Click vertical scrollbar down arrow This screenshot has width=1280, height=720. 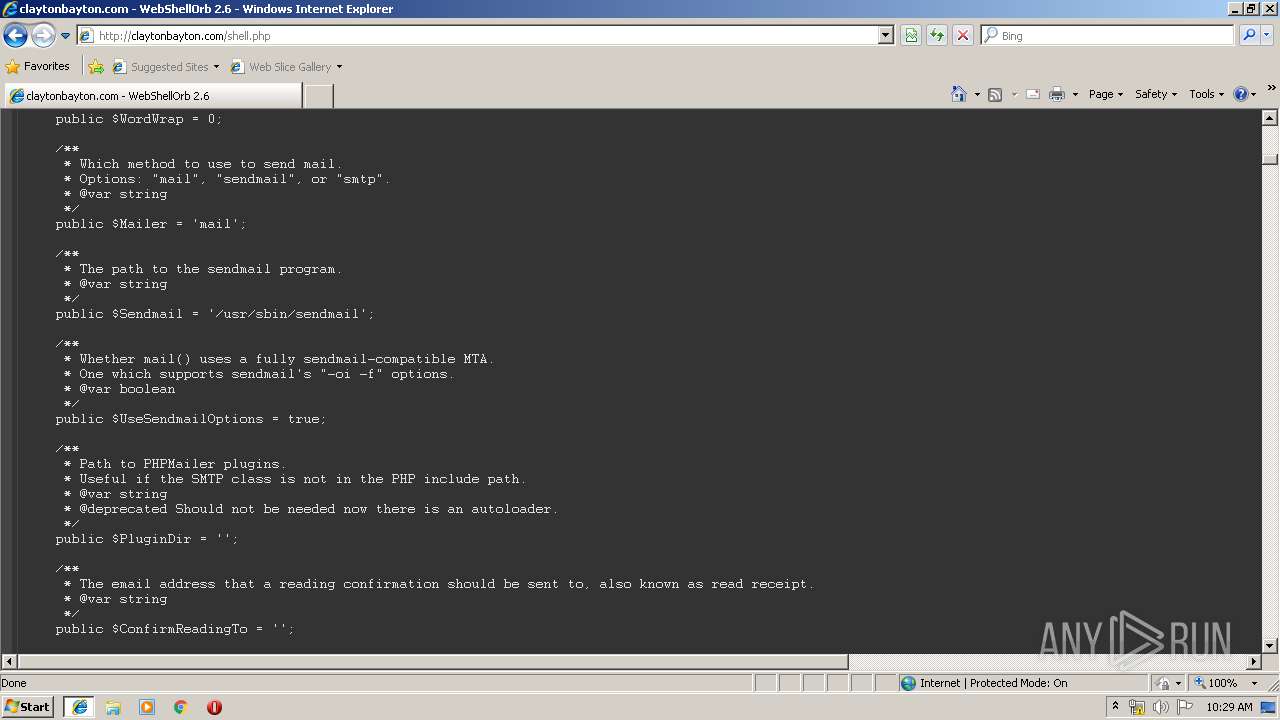pos(1270,646)
